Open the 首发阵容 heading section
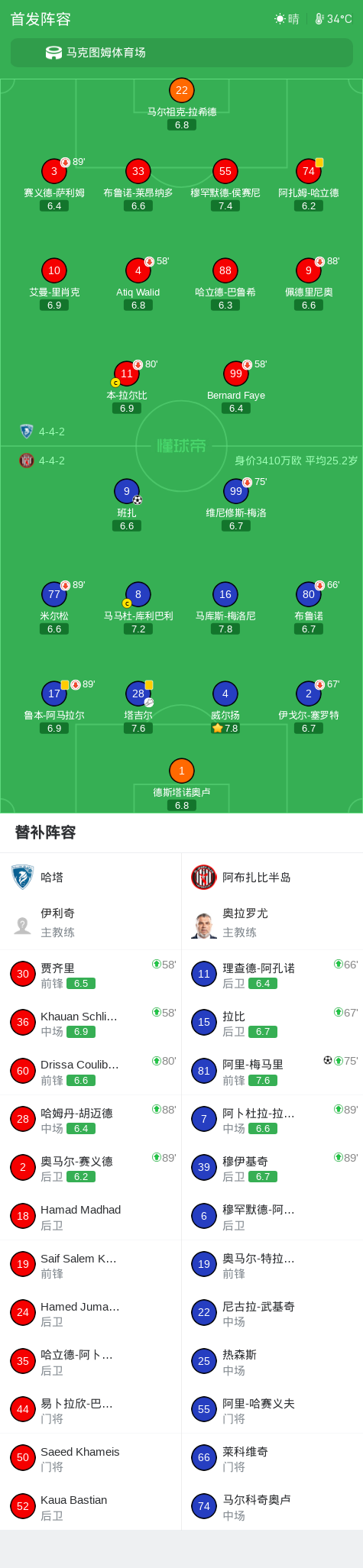 41,19
